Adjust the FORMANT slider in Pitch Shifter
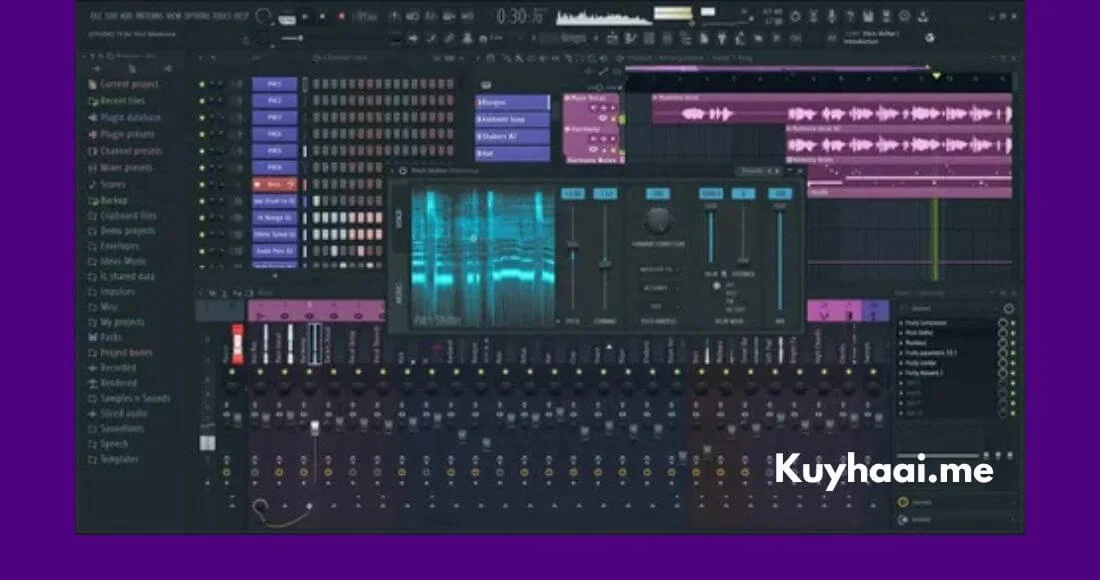 pyautogui.click(x=605, y=263)
